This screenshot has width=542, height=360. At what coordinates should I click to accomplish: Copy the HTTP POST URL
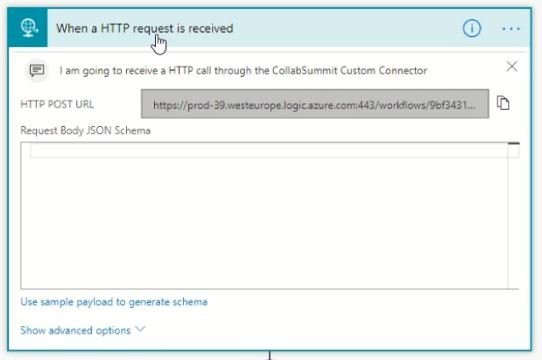[503, 103]
